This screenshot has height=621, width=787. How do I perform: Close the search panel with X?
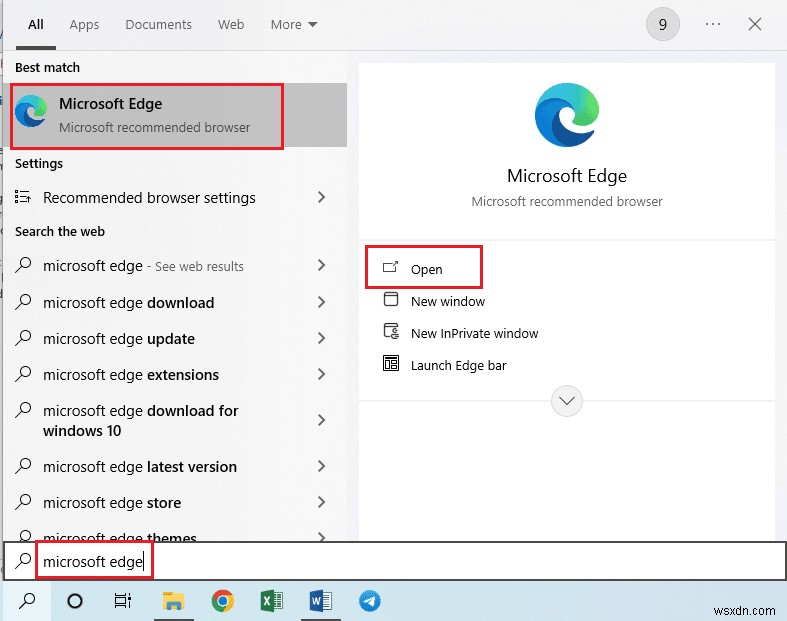pyautogui.click(x=755, y=24)
